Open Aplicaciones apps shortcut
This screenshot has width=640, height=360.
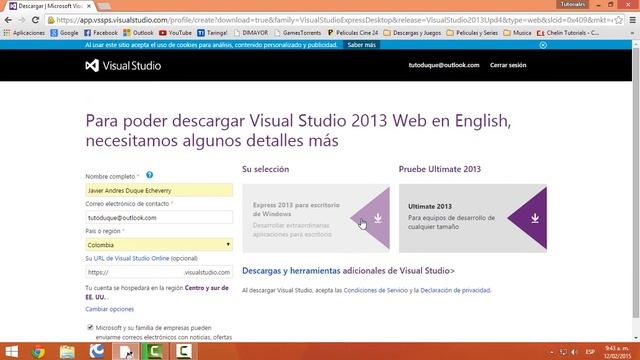coord(24,33)
